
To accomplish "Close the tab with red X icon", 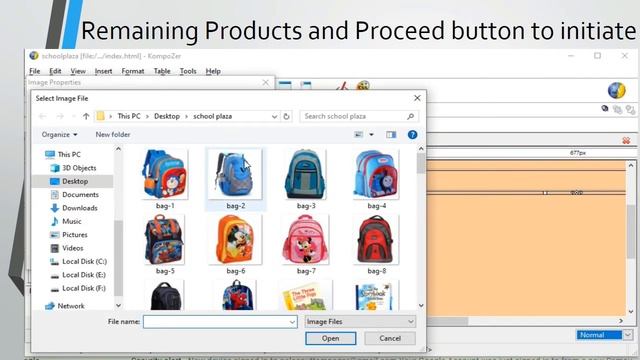I will (626, 140).
